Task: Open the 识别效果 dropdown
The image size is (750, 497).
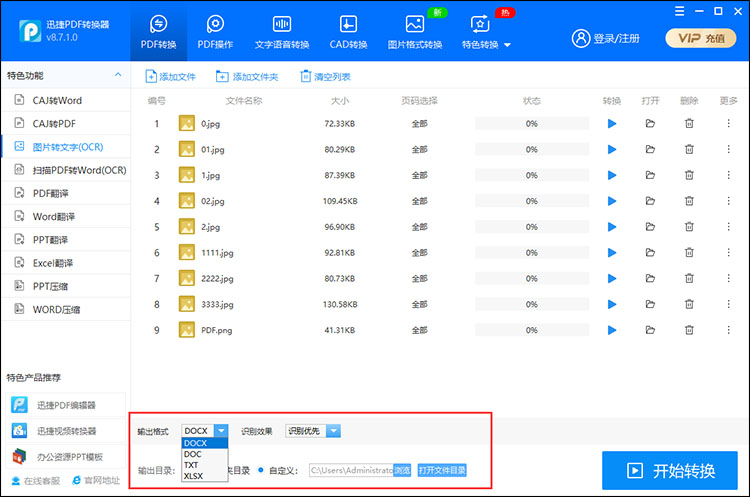Action: coord(313,431)
